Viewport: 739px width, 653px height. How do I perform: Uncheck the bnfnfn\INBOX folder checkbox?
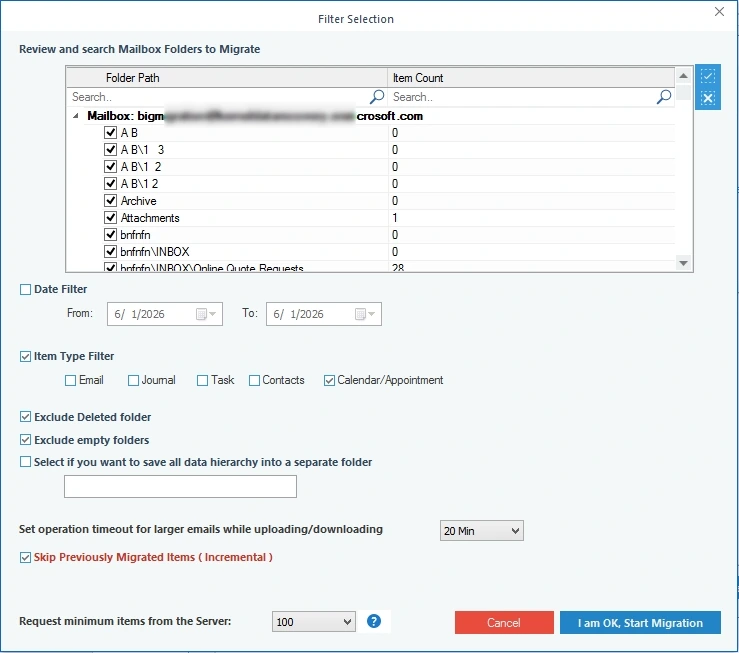pos(110,252)
